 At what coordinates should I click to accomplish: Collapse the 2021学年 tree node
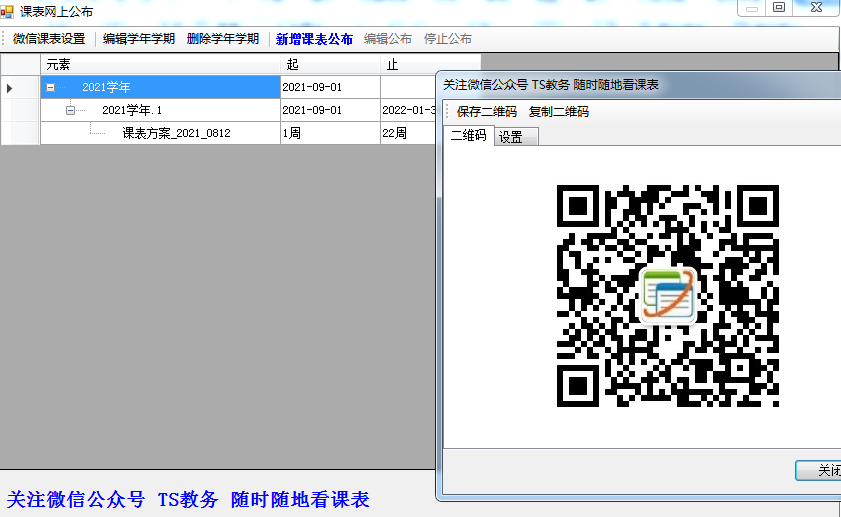(50, 87)
